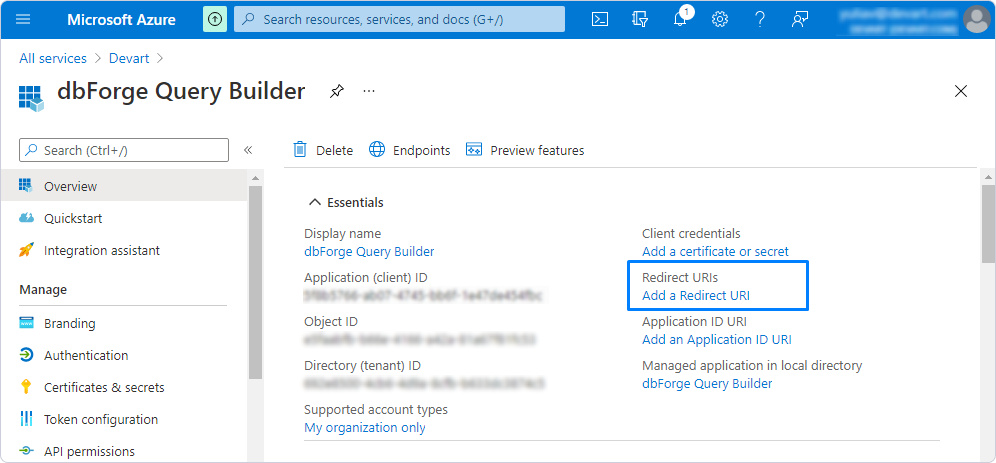Click the Application (client) ID label
996x463 pixels.
tap(366, 278)
